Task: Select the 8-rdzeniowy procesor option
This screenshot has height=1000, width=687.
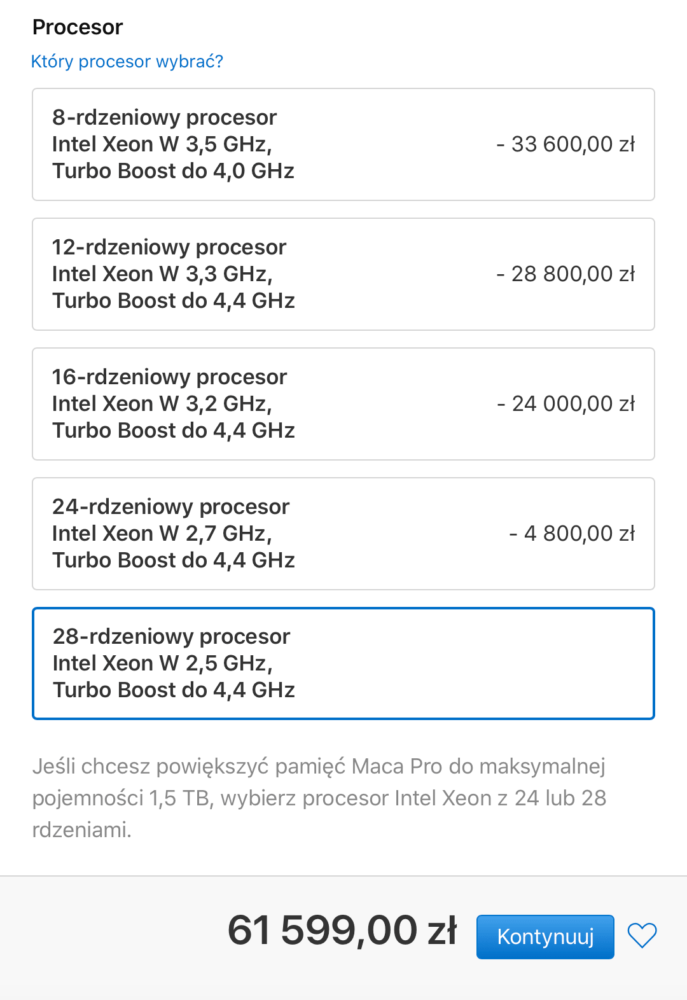Action: coord(343,145)
